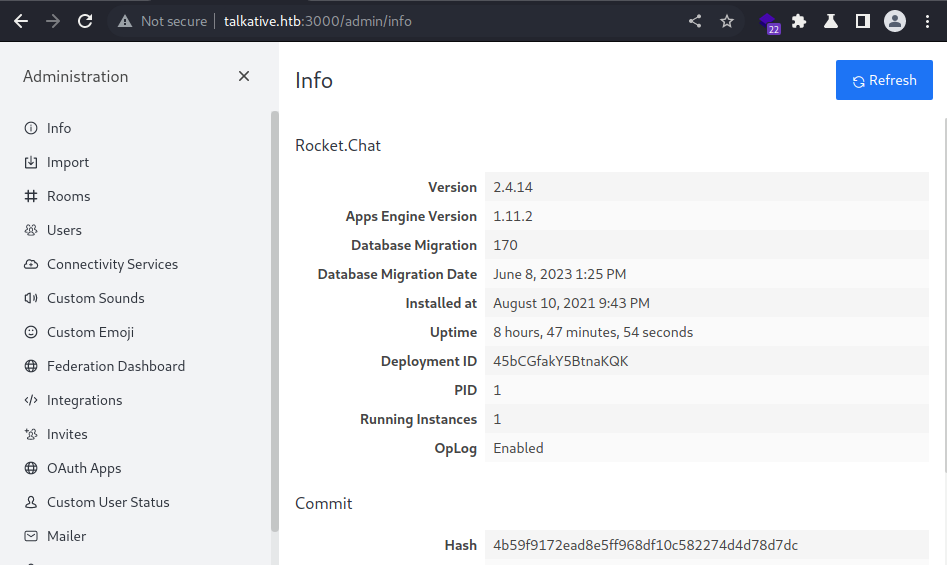
Task: Close the Administration sidebar
Action: [x=244, y=76]
